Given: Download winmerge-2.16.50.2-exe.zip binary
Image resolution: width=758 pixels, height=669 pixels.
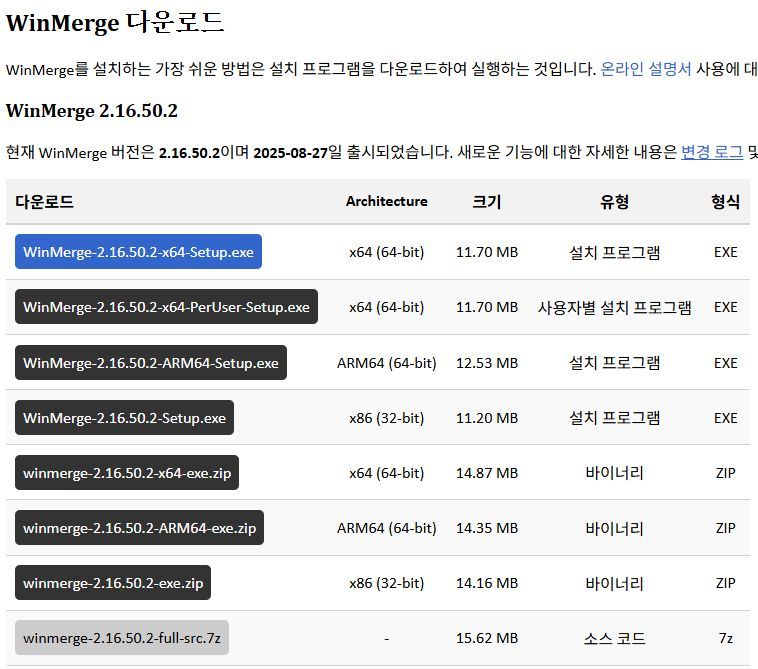Looking at the screenshot, I should (113, 583).
